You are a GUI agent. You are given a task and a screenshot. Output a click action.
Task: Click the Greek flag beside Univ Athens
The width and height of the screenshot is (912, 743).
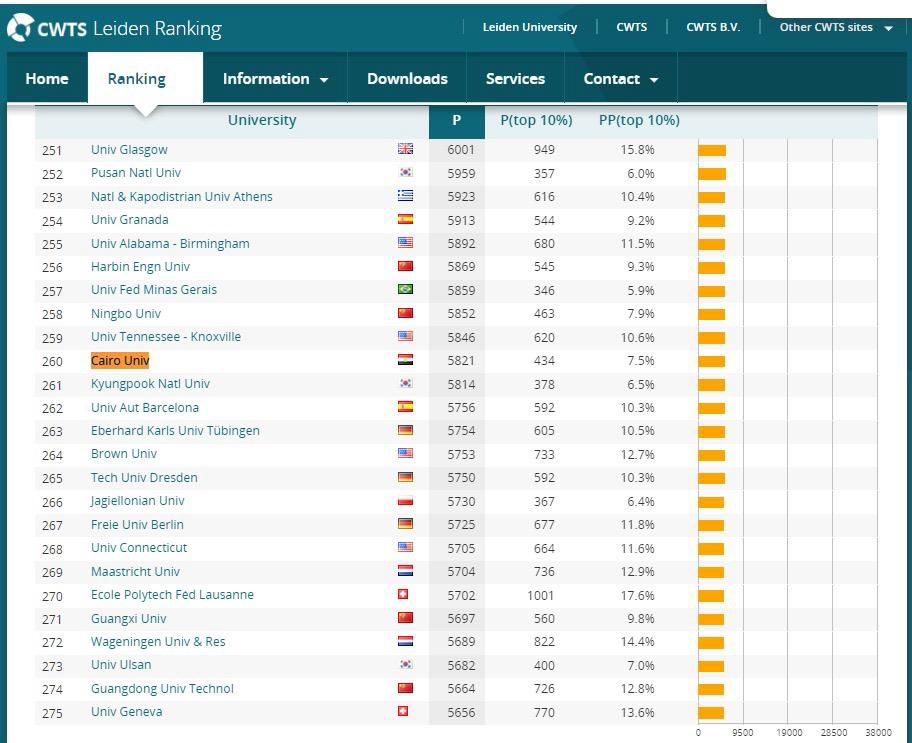tap(405, 196)
